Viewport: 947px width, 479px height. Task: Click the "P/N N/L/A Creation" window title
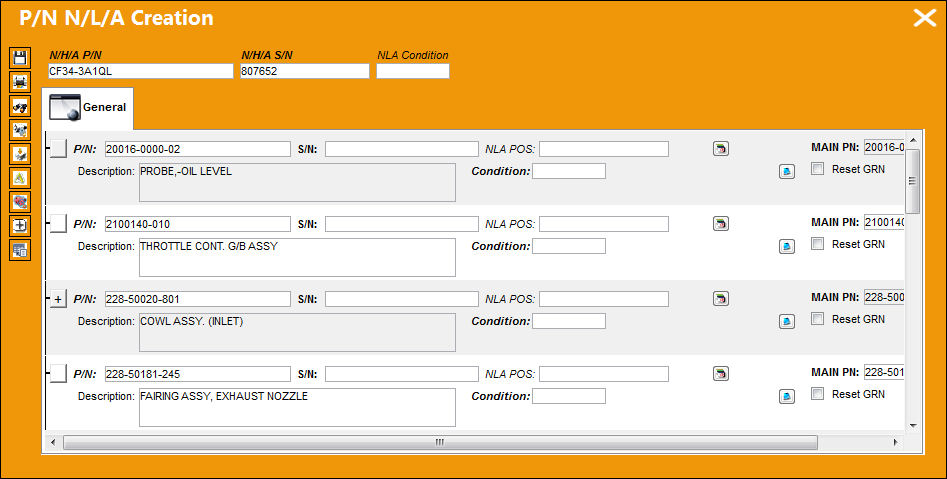click(x=116, y=18)
